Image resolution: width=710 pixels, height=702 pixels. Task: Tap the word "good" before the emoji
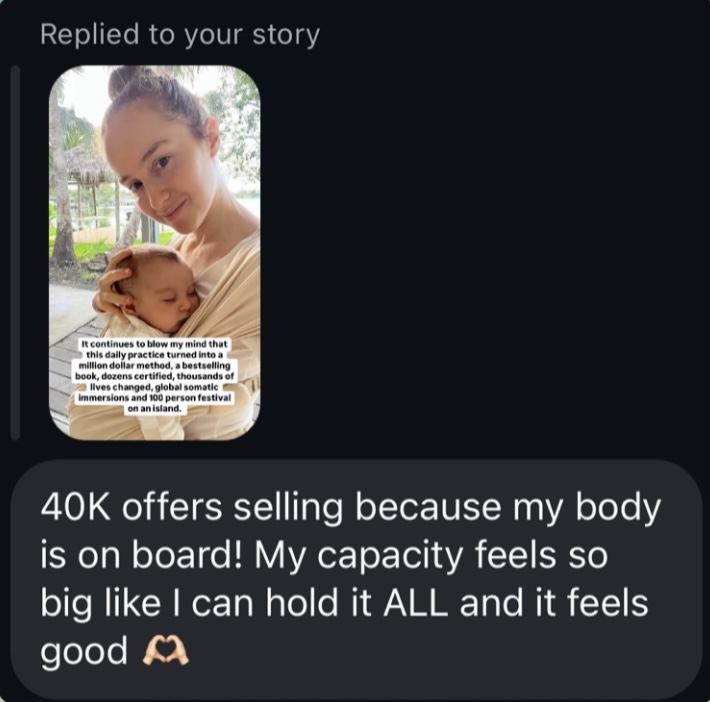pos(84,653)
